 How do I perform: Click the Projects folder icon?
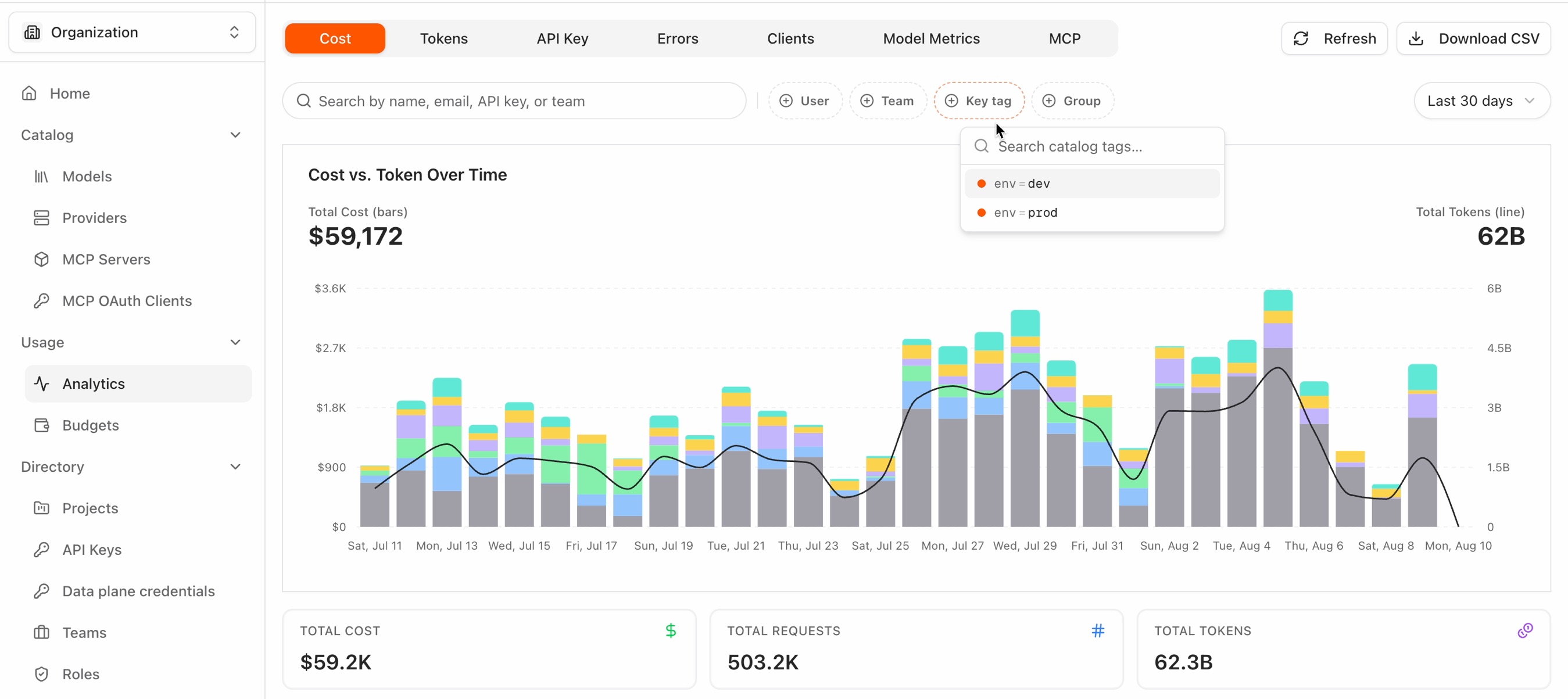click(x=41, y=508)
